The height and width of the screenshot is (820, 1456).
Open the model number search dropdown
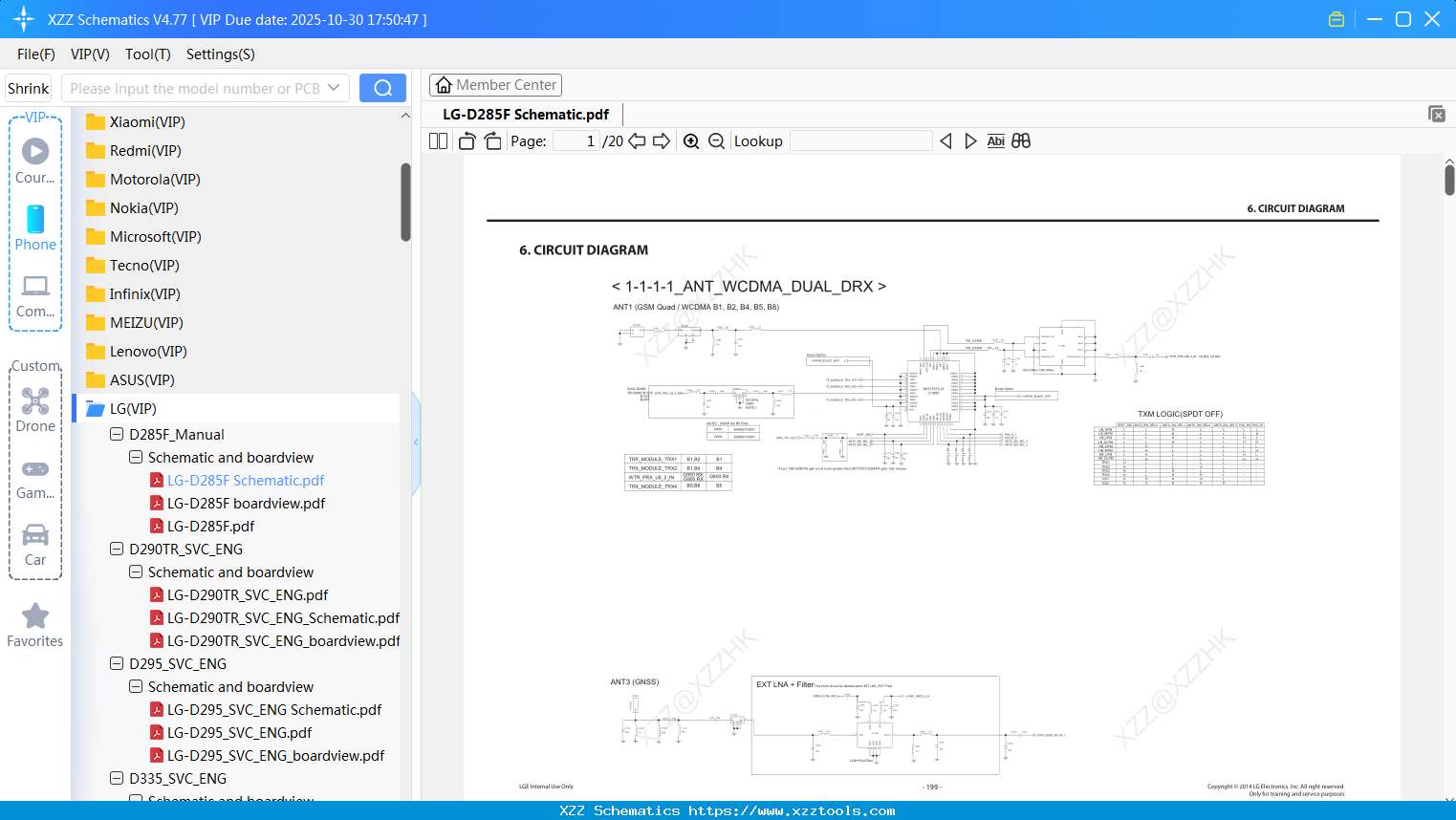click(x=335, y=87)
